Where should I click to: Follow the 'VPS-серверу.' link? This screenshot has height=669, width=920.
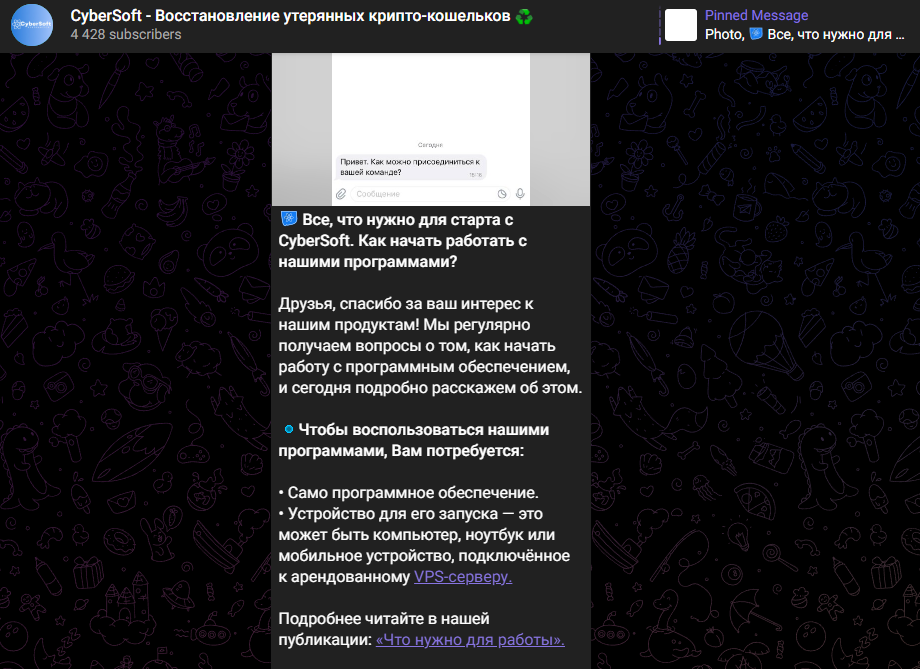point(463,576)
